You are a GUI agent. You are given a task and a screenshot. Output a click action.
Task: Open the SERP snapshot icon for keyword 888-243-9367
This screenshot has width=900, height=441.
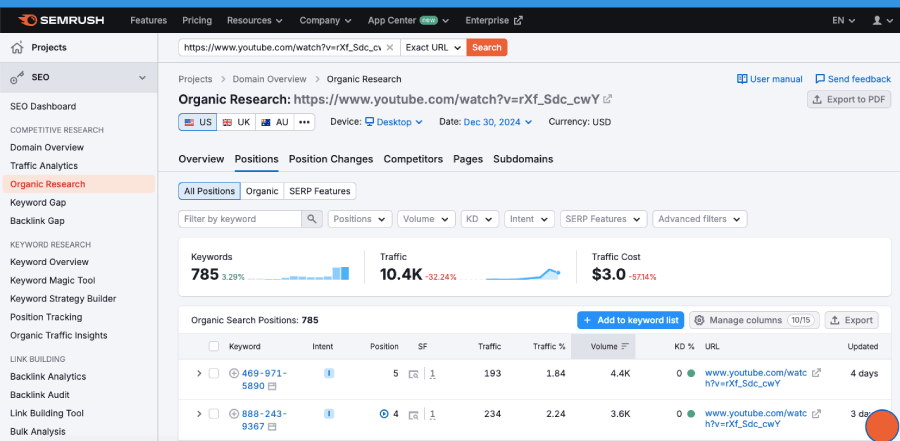click(x=272, y=427)
